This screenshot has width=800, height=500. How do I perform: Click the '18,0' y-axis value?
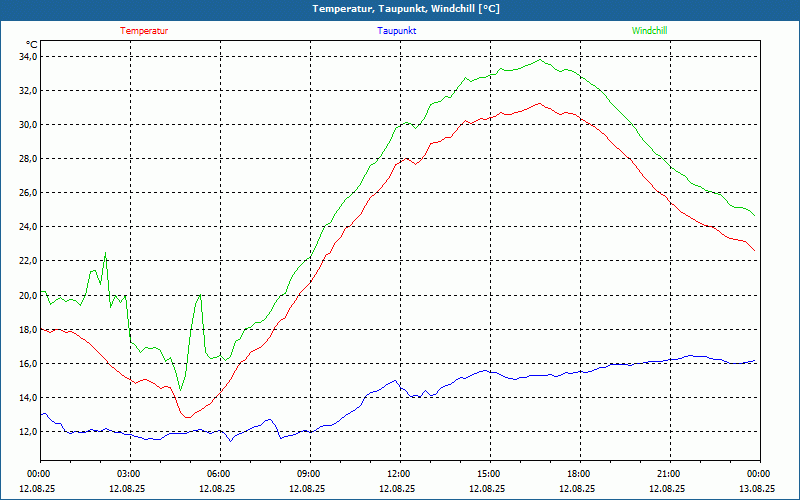[x=29, y=330]
